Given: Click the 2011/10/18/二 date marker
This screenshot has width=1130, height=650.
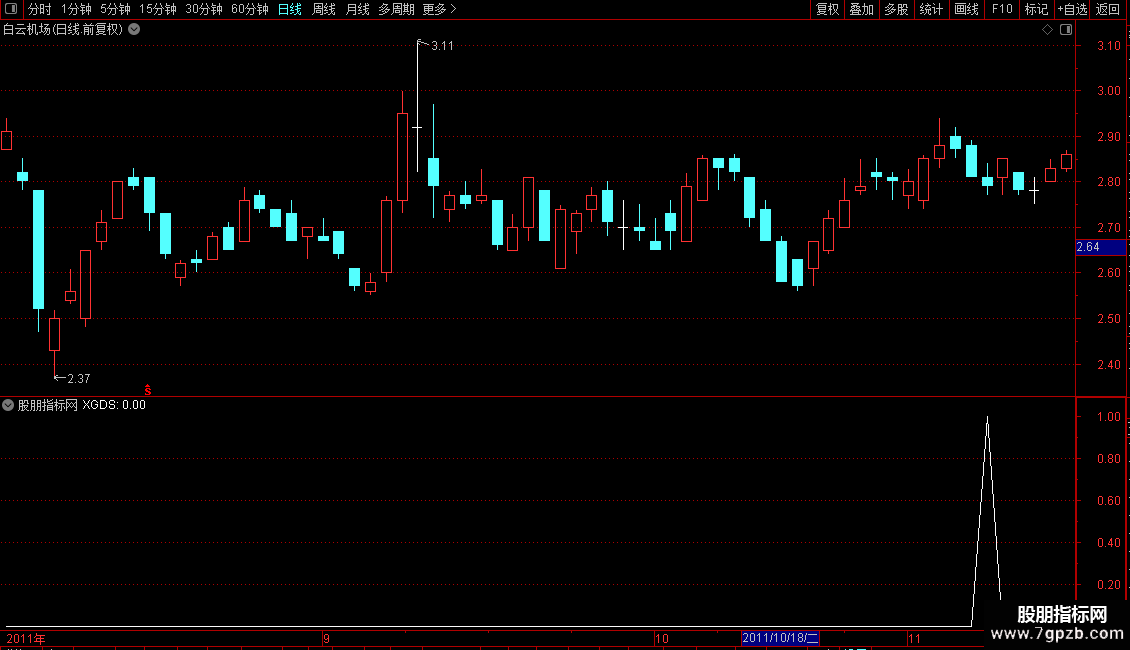Looking at the screenshot, I should coord(780,638).
